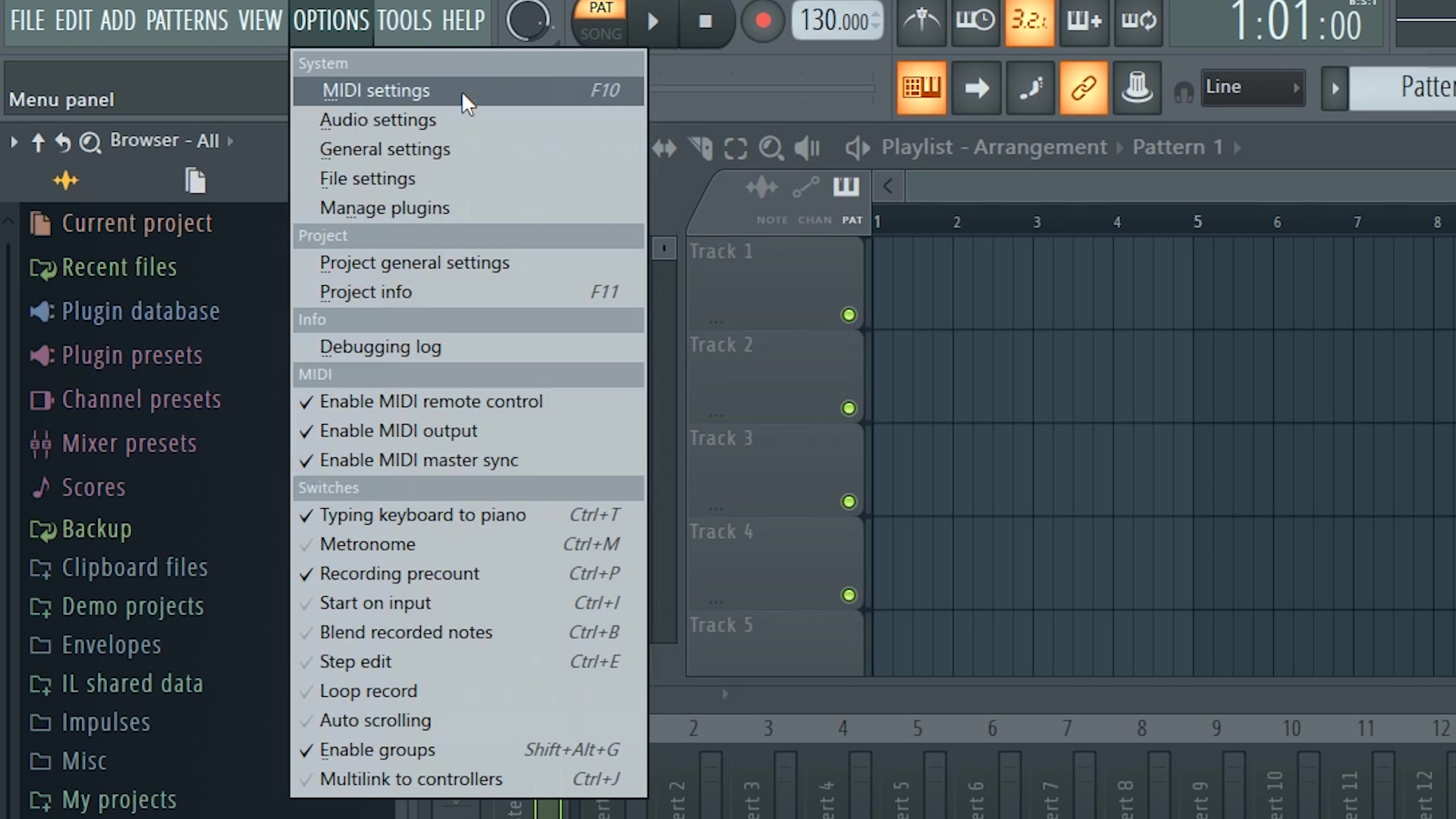Toggle Recording precount on or off
The image size is (1456, 819).
pyautogui.click(x=398, y=573)
